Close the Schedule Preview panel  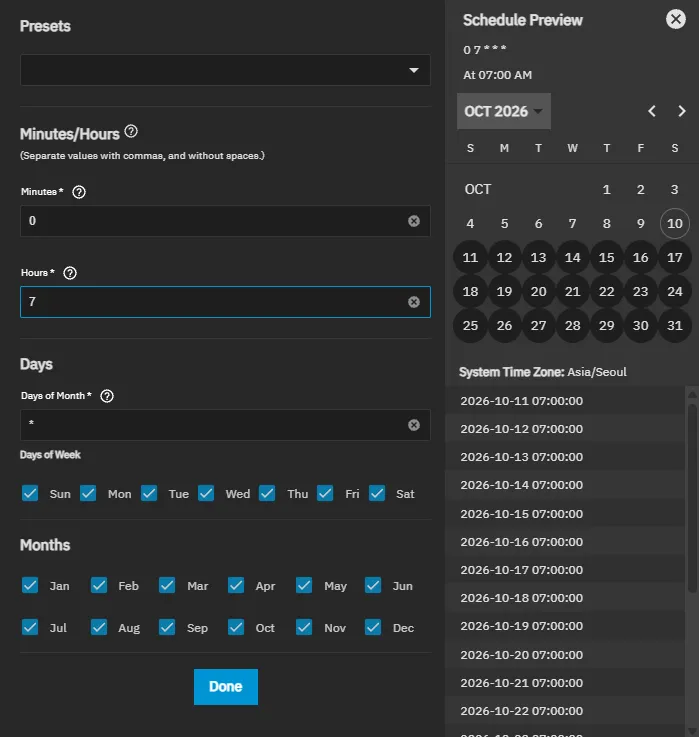click(675, 19)
